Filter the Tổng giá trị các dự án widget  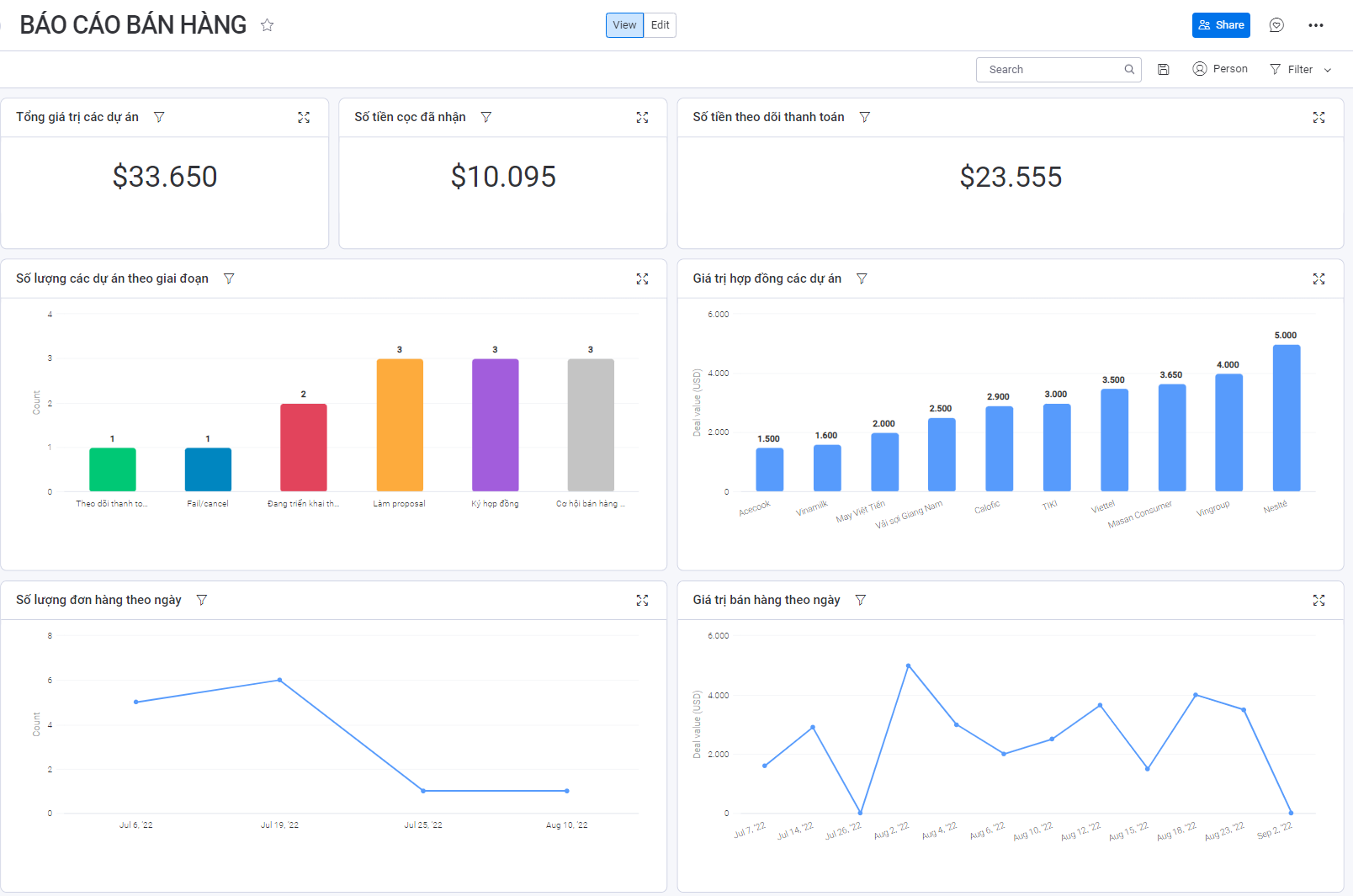[x=159, y=117]
